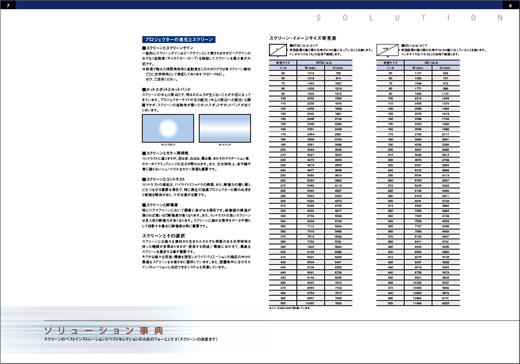Click the 'SOLUTION' spaced header text at top

click(x=409, y=18)
